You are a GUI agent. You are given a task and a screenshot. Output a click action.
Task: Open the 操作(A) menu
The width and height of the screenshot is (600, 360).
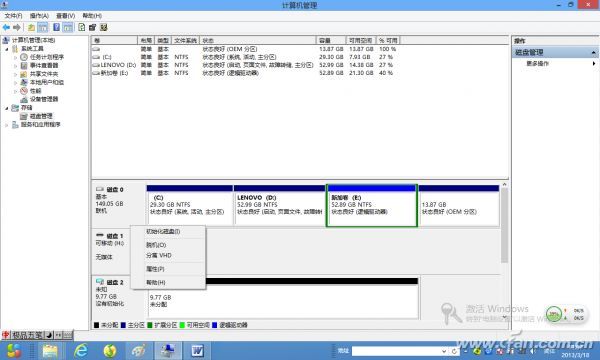[39, 16]
